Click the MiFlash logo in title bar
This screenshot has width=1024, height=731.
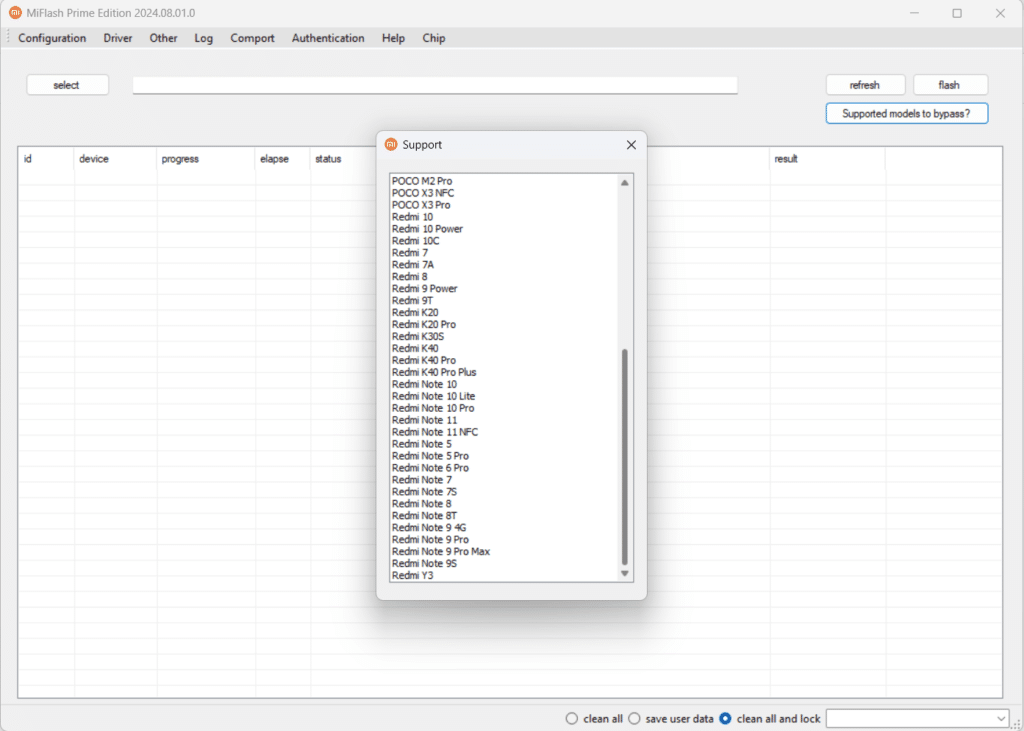click(x=14, y=13)
